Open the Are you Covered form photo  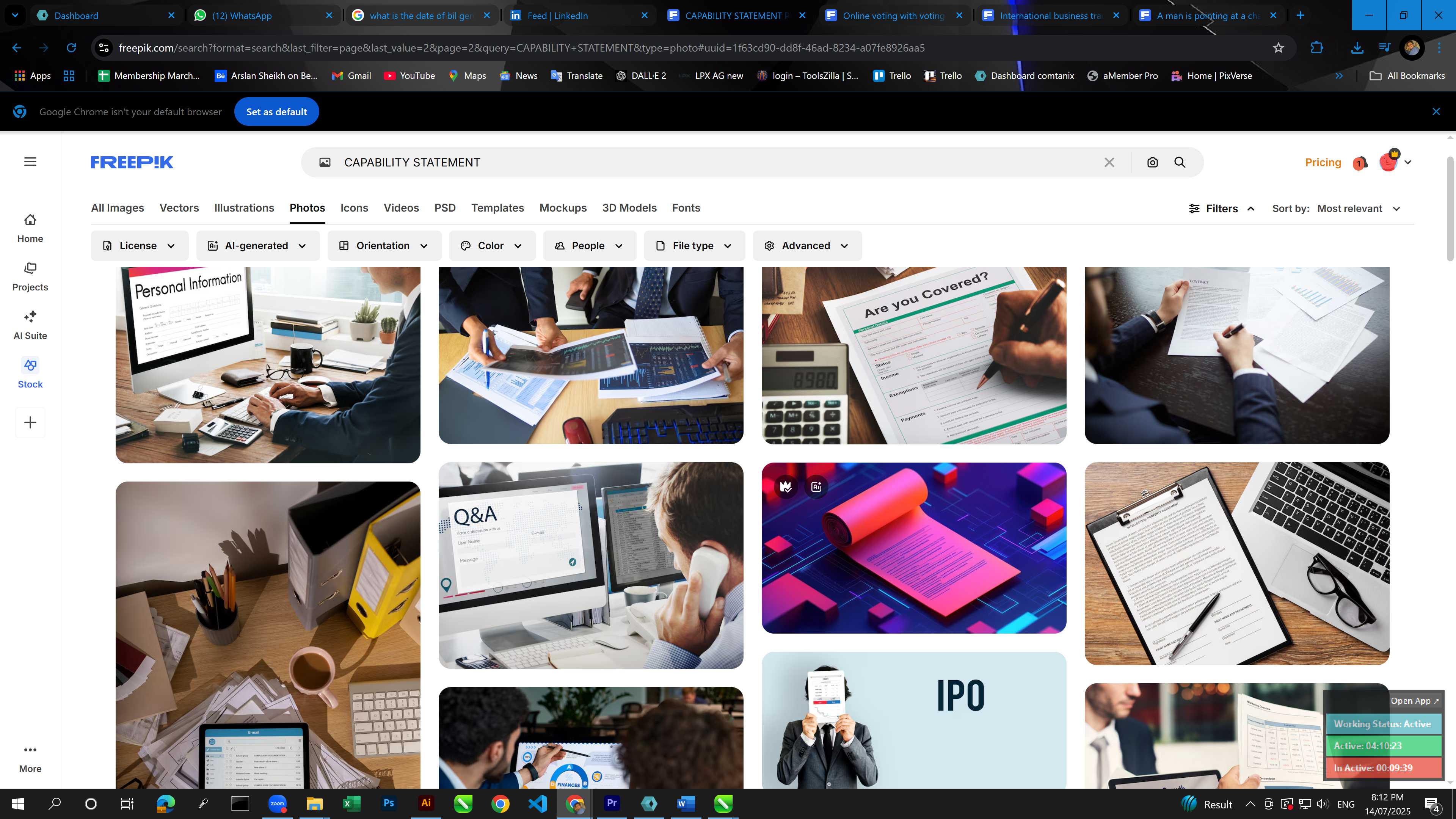click(x=914, y=356)
